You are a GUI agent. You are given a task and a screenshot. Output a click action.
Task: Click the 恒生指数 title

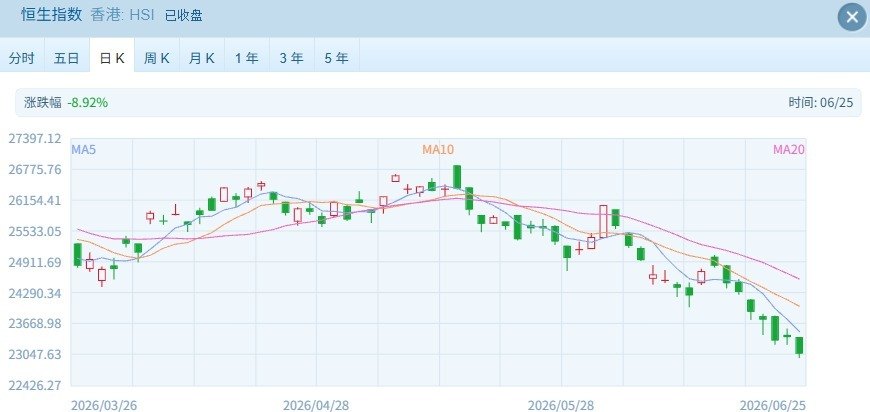tap(52, 15)
